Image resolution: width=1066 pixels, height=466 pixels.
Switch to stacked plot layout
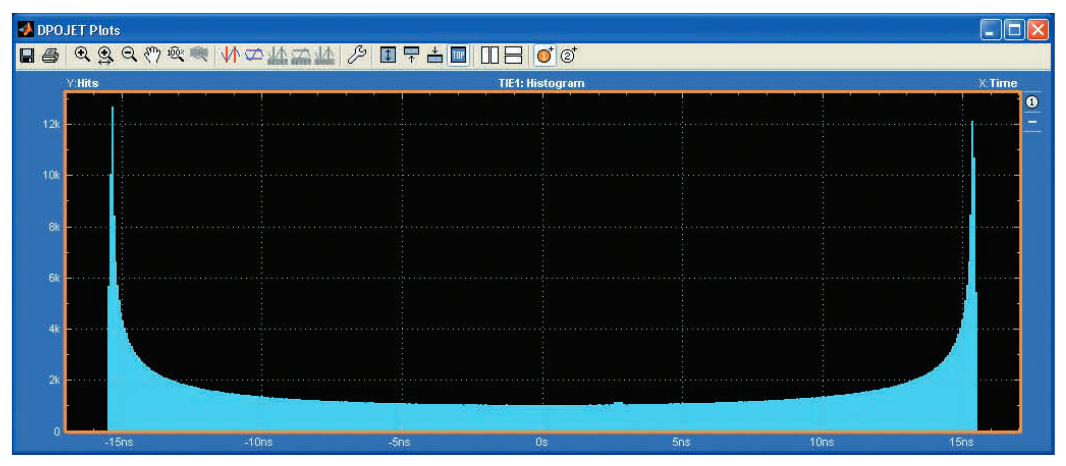tap(513, 57)
